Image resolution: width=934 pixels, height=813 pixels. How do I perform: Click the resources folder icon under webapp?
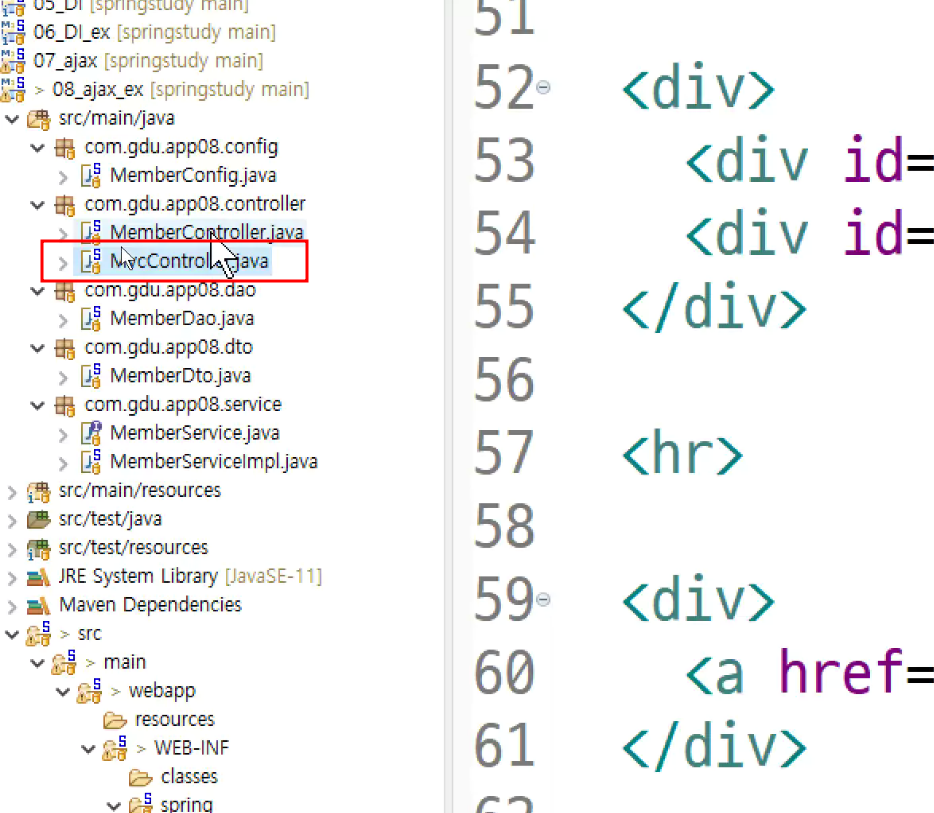tap(115, 721)
